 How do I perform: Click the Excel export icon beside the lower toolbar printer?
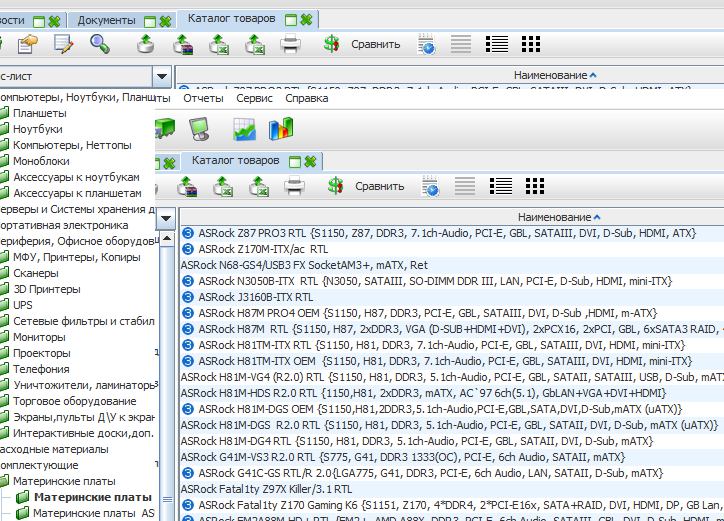click(259, 187)
